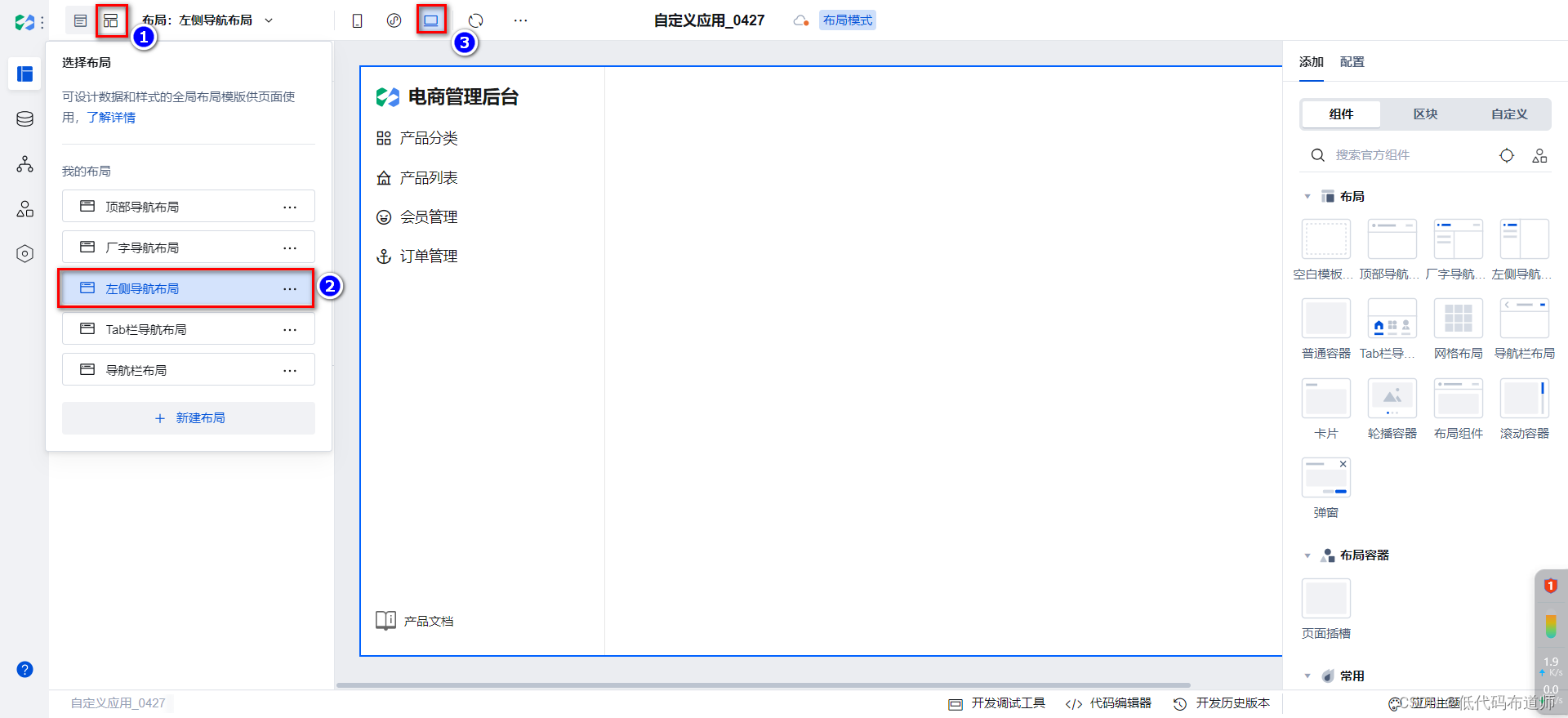
Task: Add the 导航栏布局 component
Action: 1525,319
